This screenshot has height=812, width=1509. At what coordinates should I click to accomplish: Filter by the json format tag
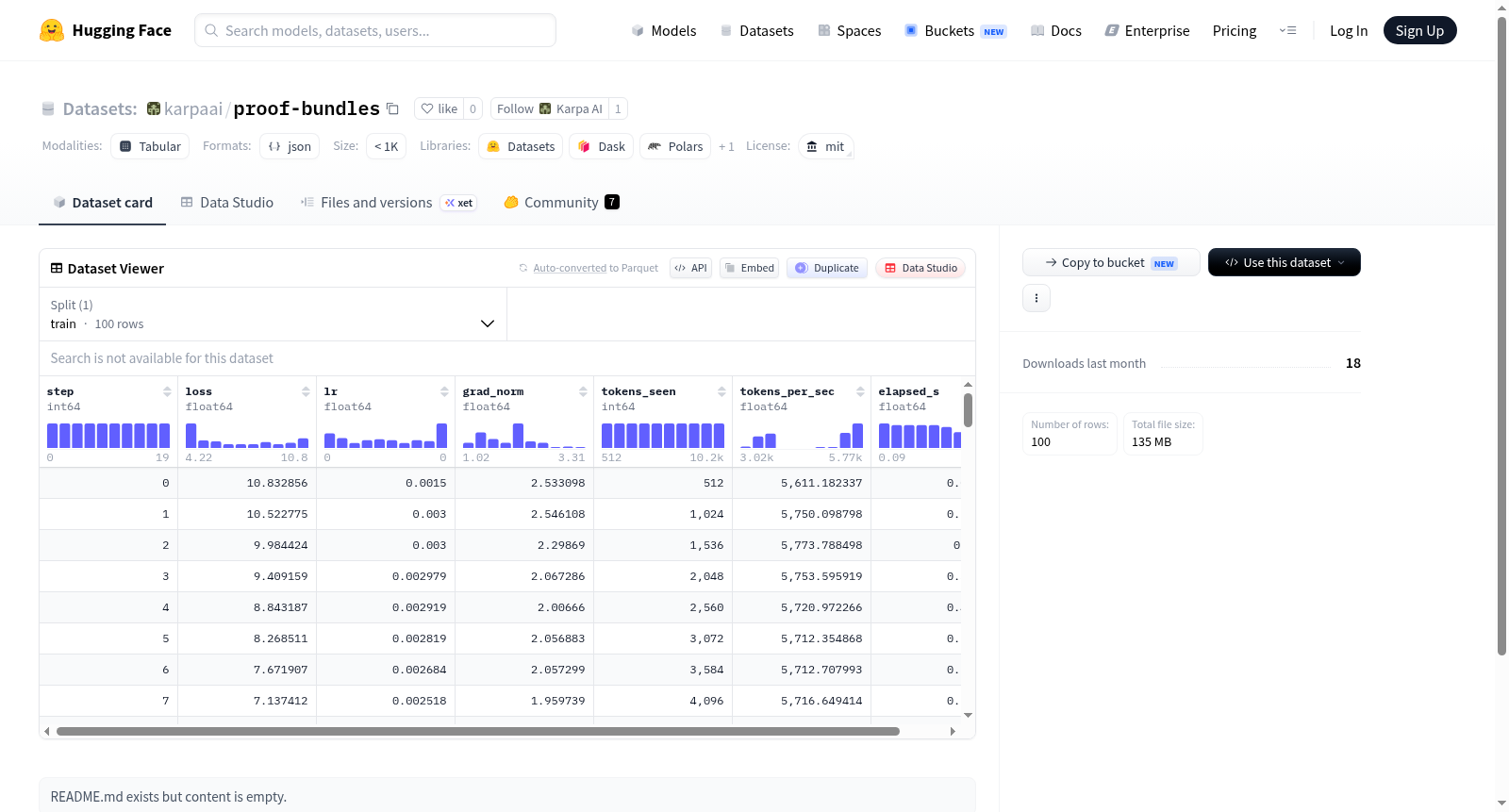click(290, 146)
